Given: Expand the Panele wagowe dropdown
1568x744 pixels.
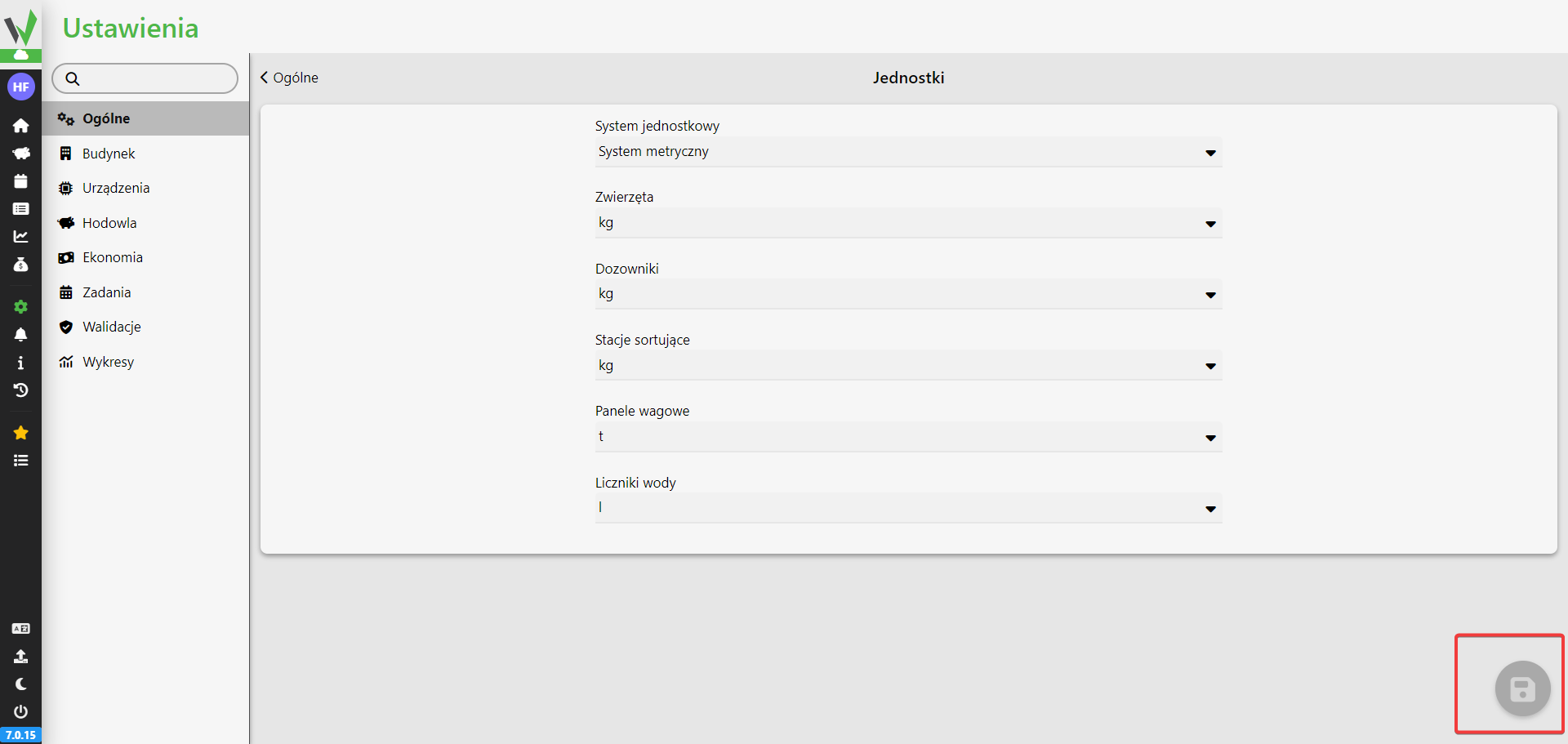Looking at the screenshot, I should [x=907, y=437].
